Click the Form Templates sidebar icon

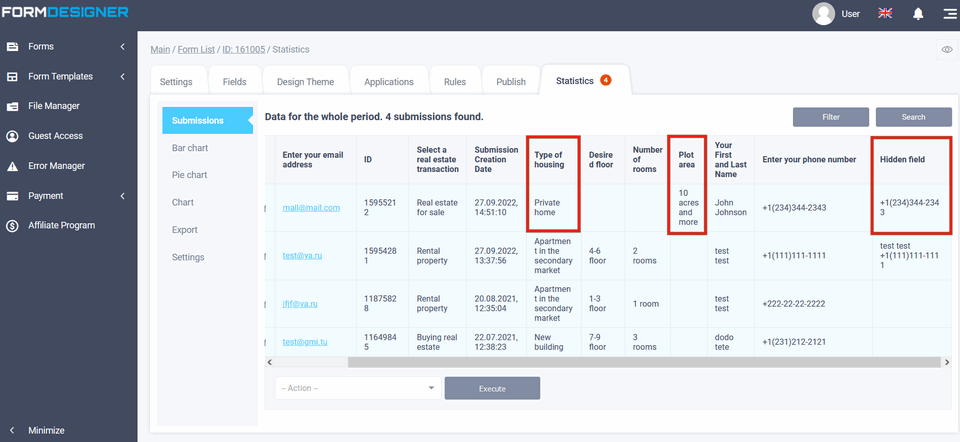pos(13,77)
